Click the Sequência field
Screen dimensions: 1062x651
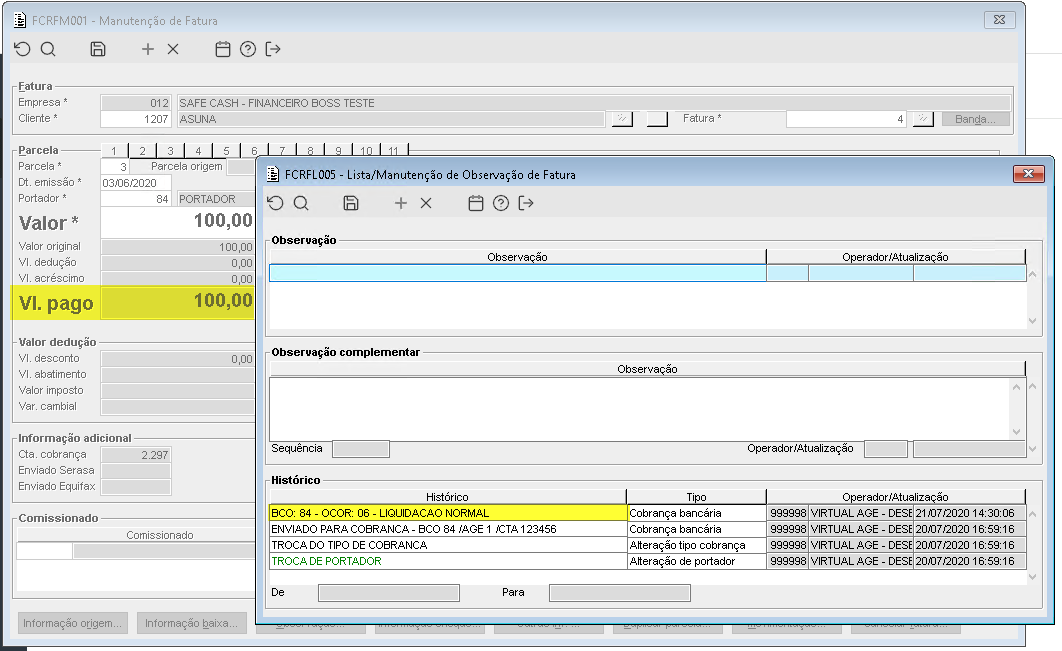point(361,448)
